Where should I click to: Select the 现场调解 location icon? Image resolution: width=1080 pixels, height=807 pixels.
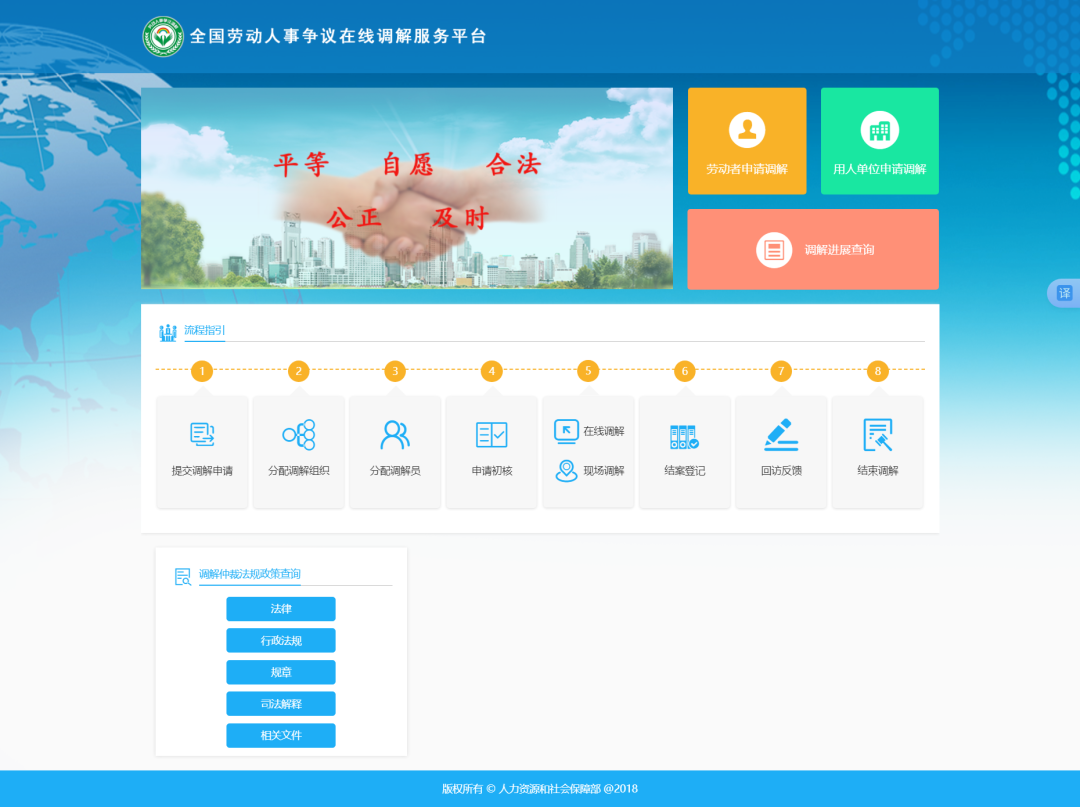(x=566, y=471)
